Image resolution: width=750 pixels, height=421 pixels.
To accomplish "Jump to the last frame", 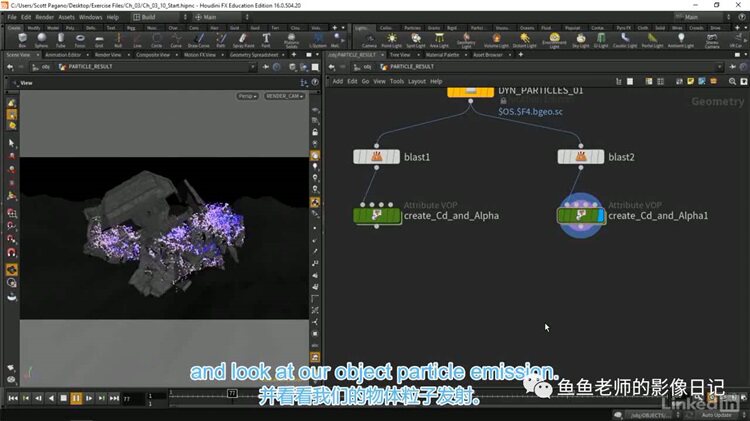I will [114, 398].
